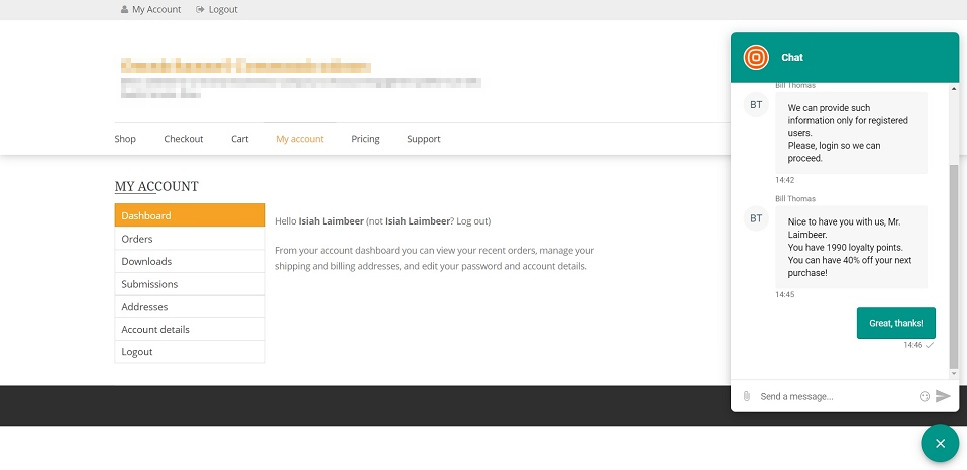
Task: Attach a file with the paperclip icon
Action: click(746, 396)
